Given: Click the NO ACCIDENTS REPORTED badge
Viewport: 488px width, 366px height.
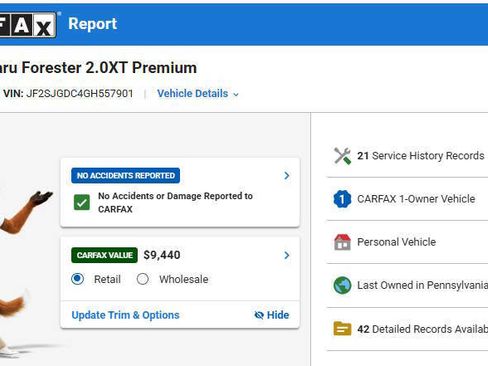Looking at the screenshot, I should point(126,176).
